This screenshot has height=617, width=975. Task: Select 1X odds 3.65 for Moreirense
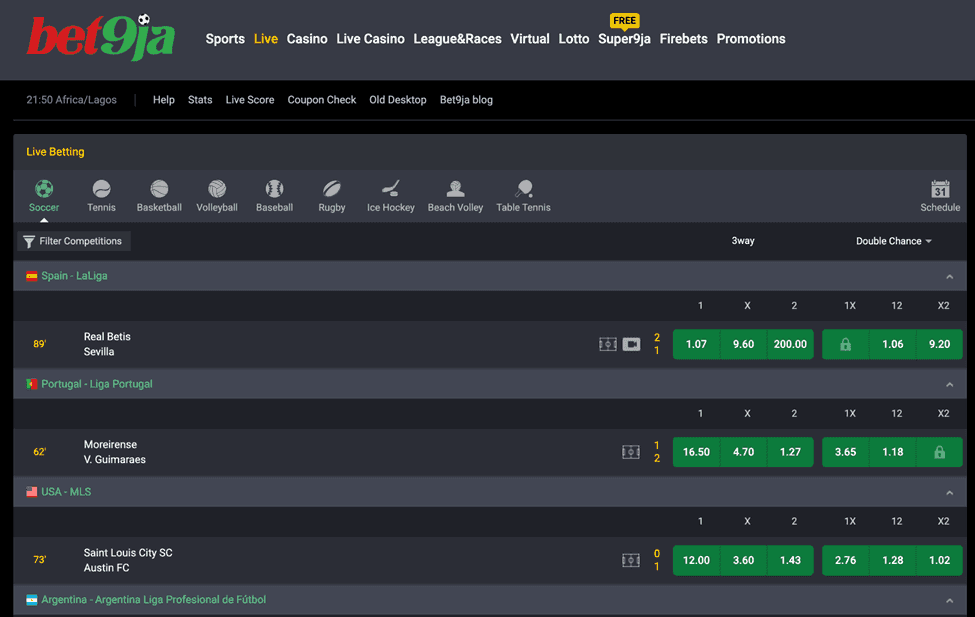coord(845,452)
